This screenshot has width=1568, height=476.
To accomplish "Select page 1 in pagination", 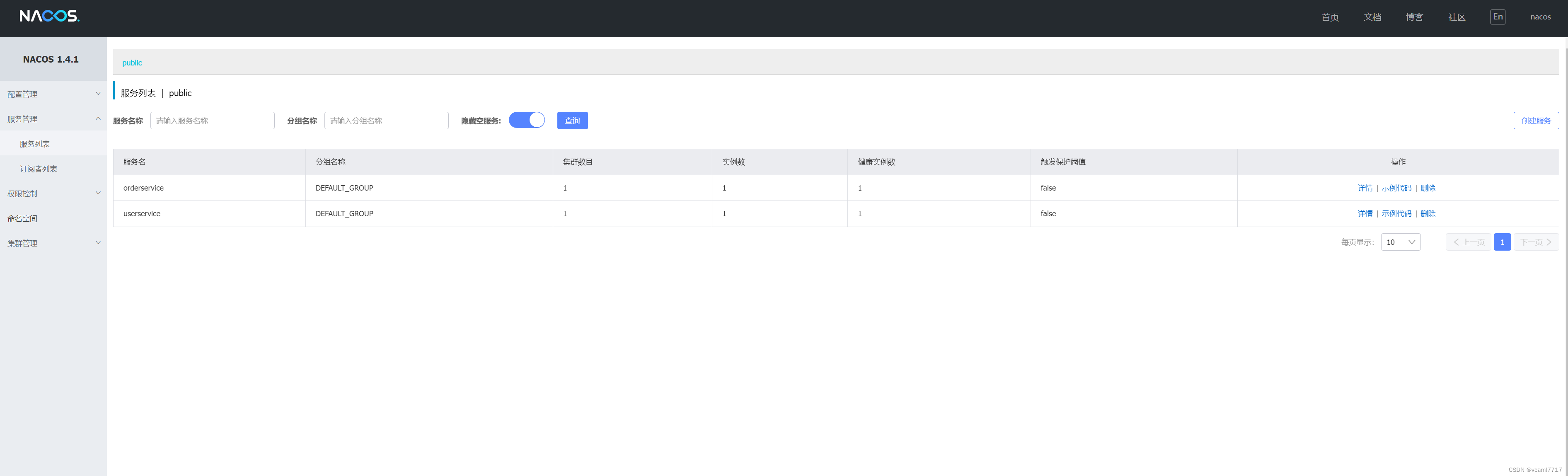I will coord(1502,242).
